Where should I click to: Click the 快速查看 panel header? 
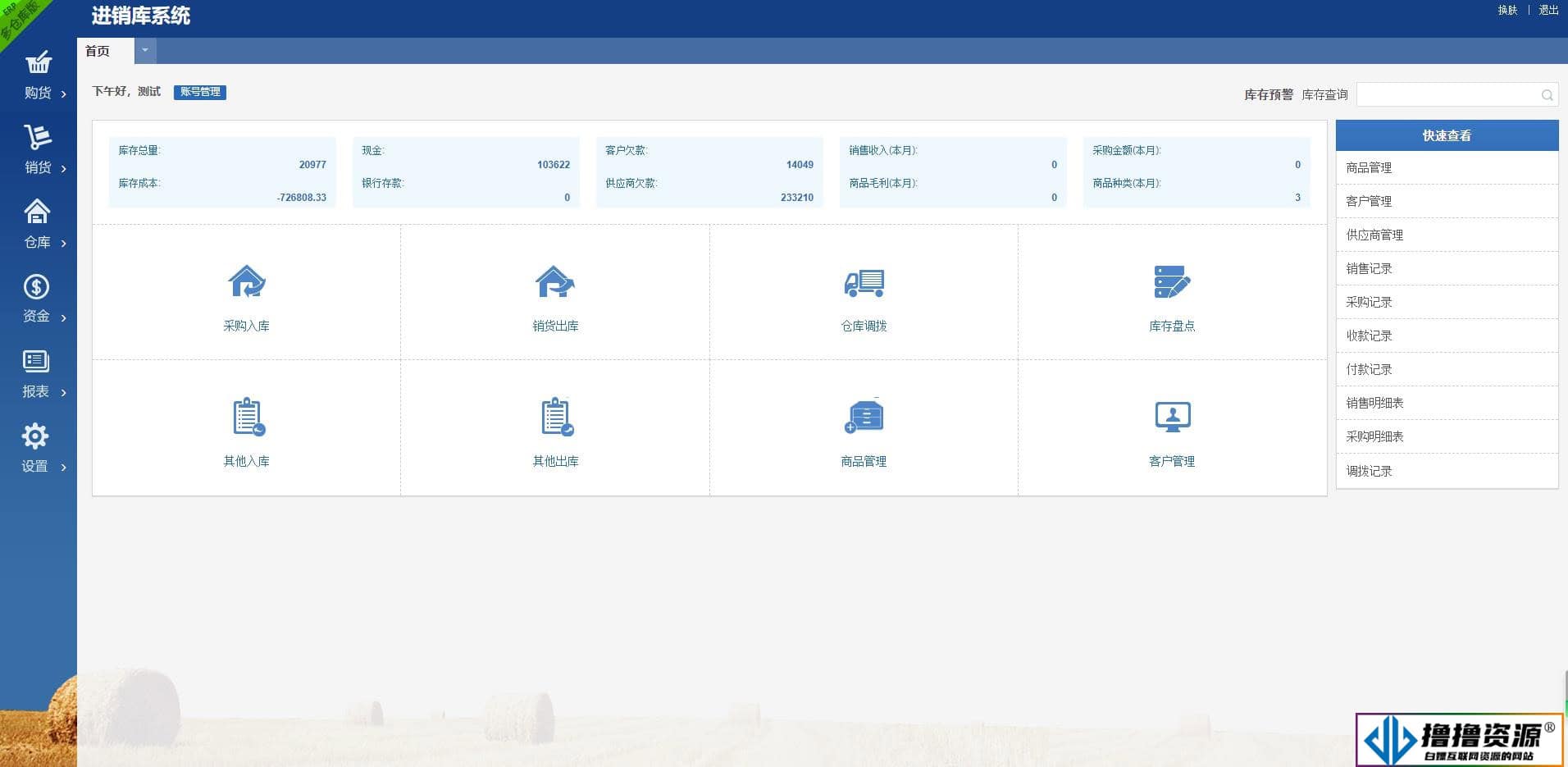click(1447, 135)
